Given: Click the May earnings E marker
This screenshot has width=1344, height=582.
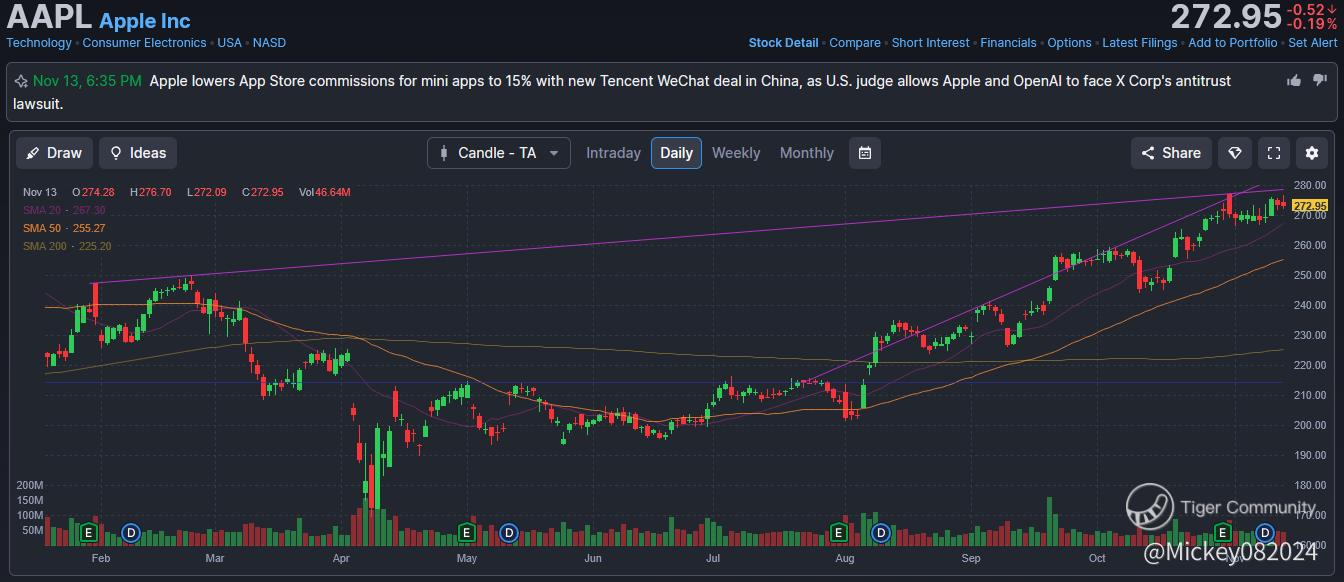Looking at the screenshot, I should [x=466, y=532].
